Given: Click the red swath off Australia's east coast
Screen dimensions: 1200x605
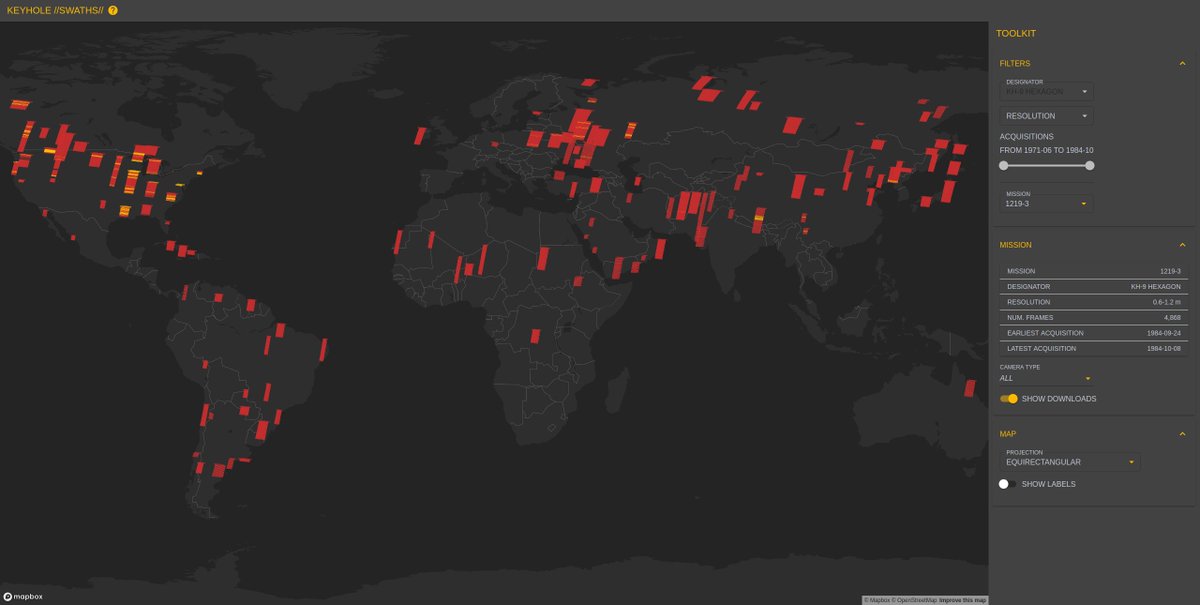Looking at the screenshot, I should 969,388.
